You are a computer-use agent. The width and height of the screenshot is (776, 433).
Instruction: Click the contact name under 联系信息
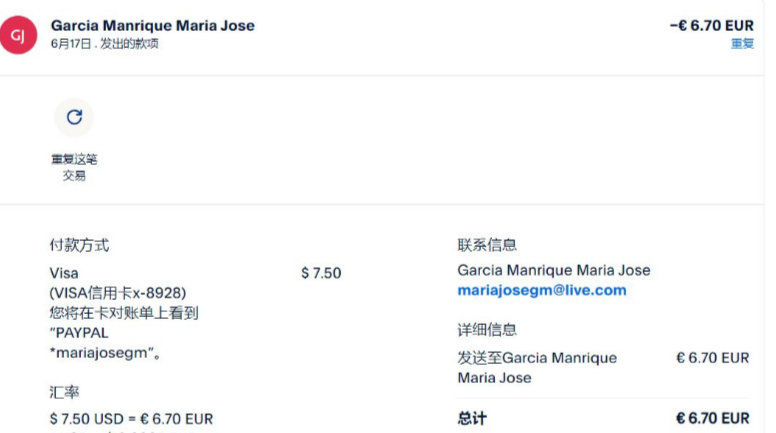pos(553,270)
